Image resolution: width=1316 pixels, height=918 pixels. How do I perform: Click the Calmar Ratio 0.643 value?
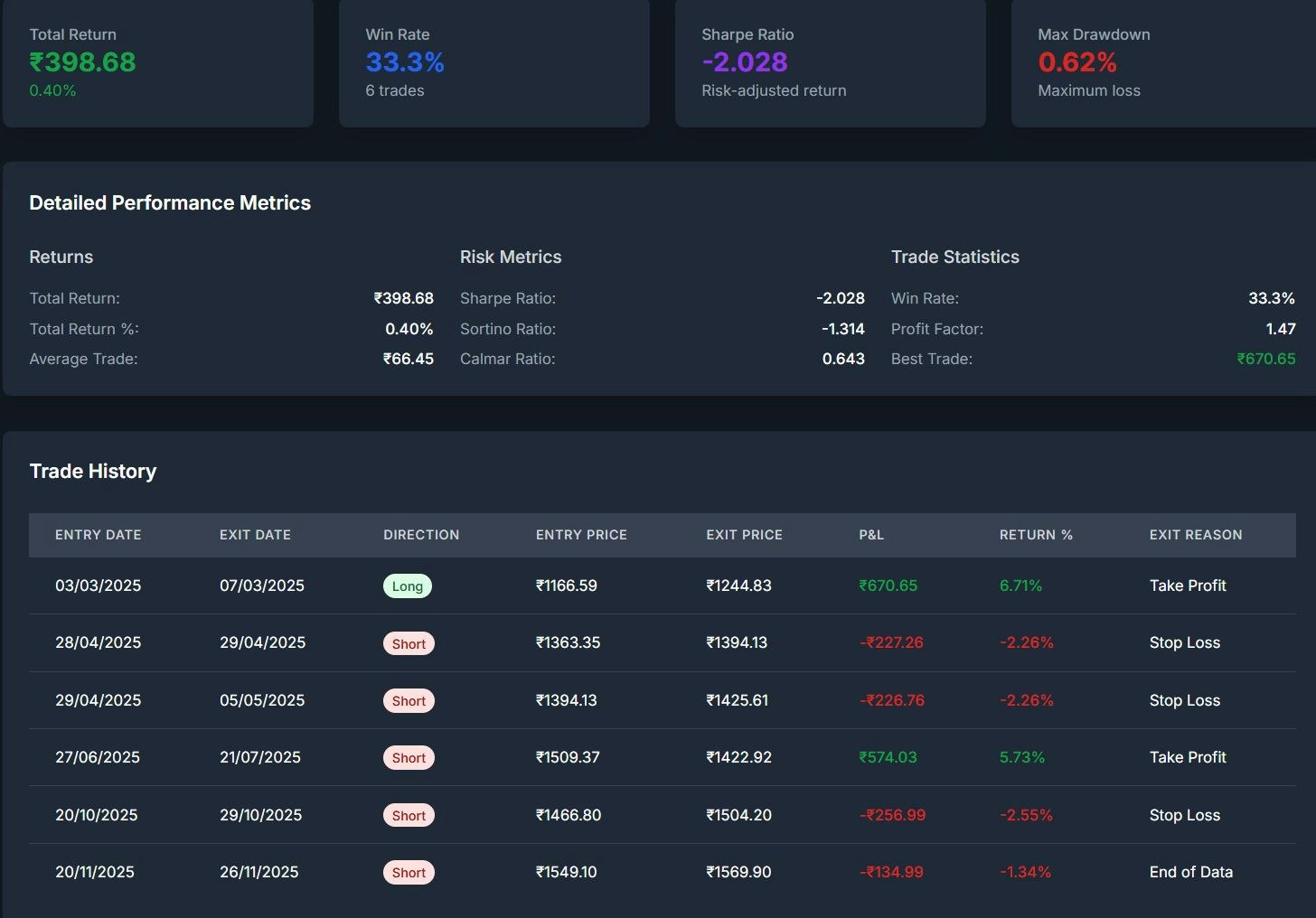click(843, 359)
